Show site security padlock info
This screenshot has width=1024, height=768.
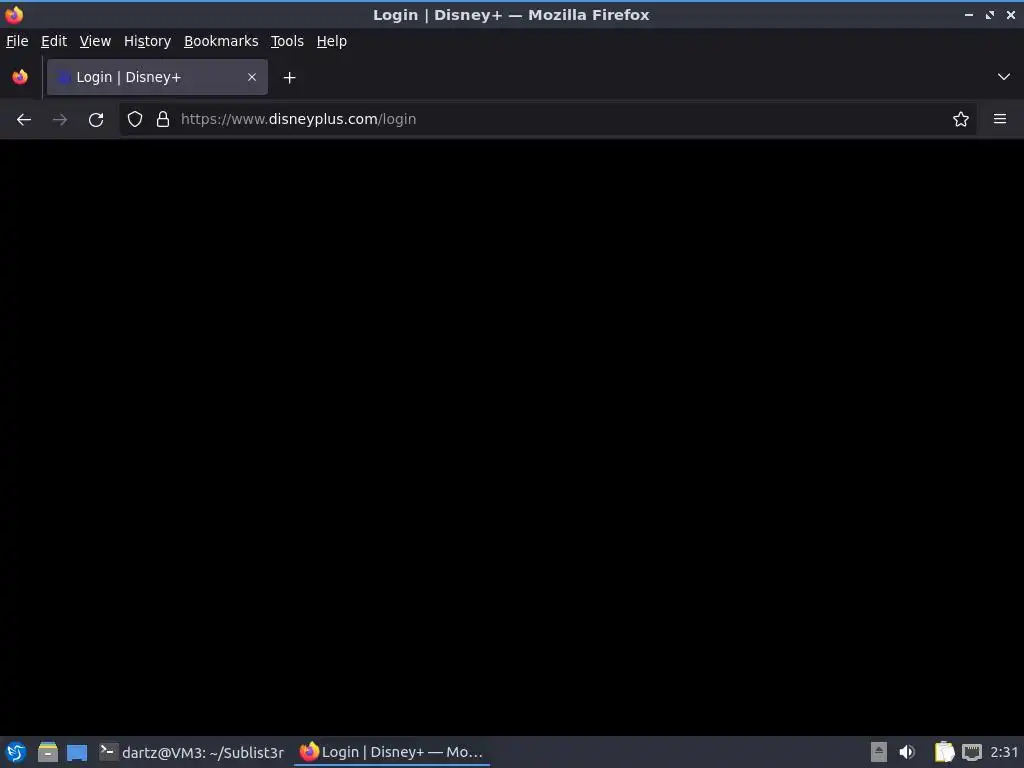pyautogui.click(x=163, y=119)
